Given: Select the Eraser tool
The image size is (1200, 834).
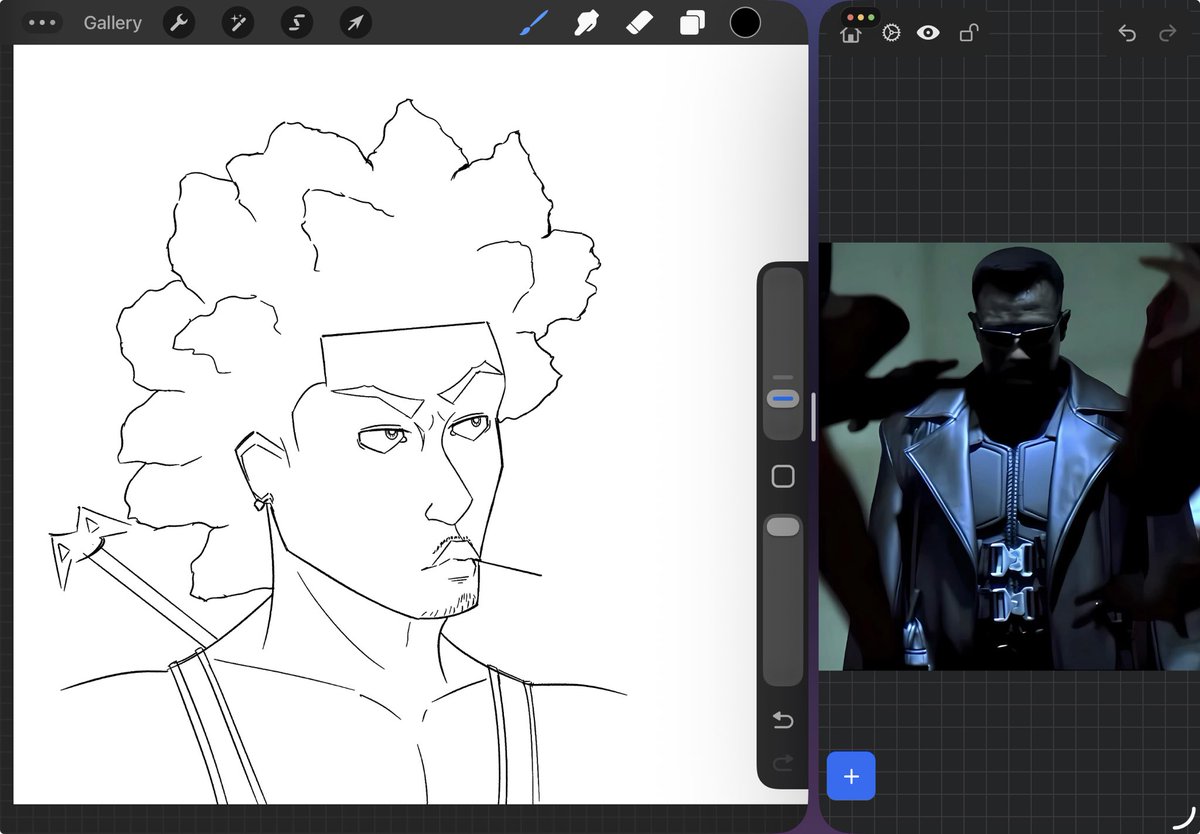Looking at the screenshot, I should coord(639,22).
